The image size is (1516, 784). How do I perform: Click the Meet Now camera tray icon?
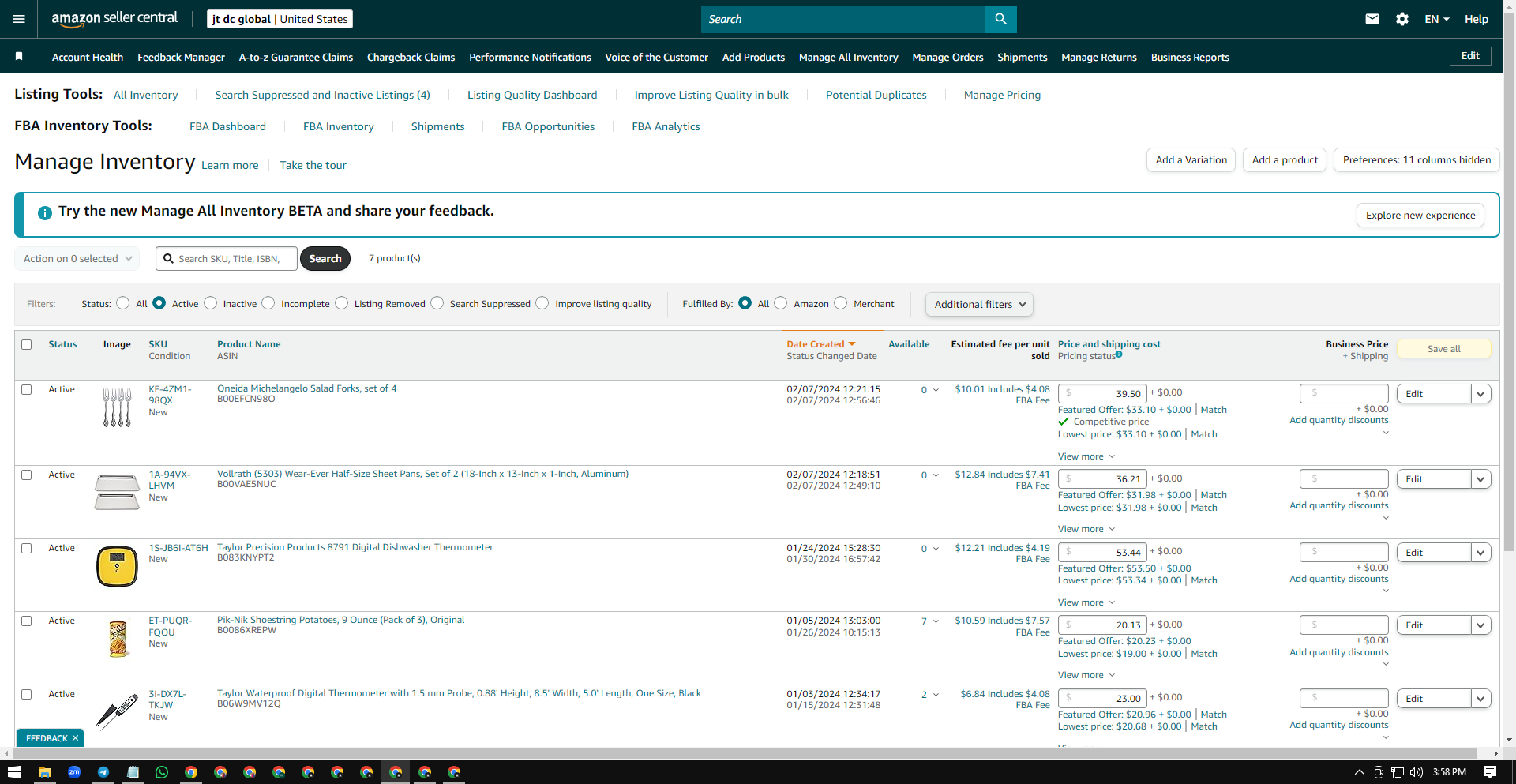(x=1379, y=772)
